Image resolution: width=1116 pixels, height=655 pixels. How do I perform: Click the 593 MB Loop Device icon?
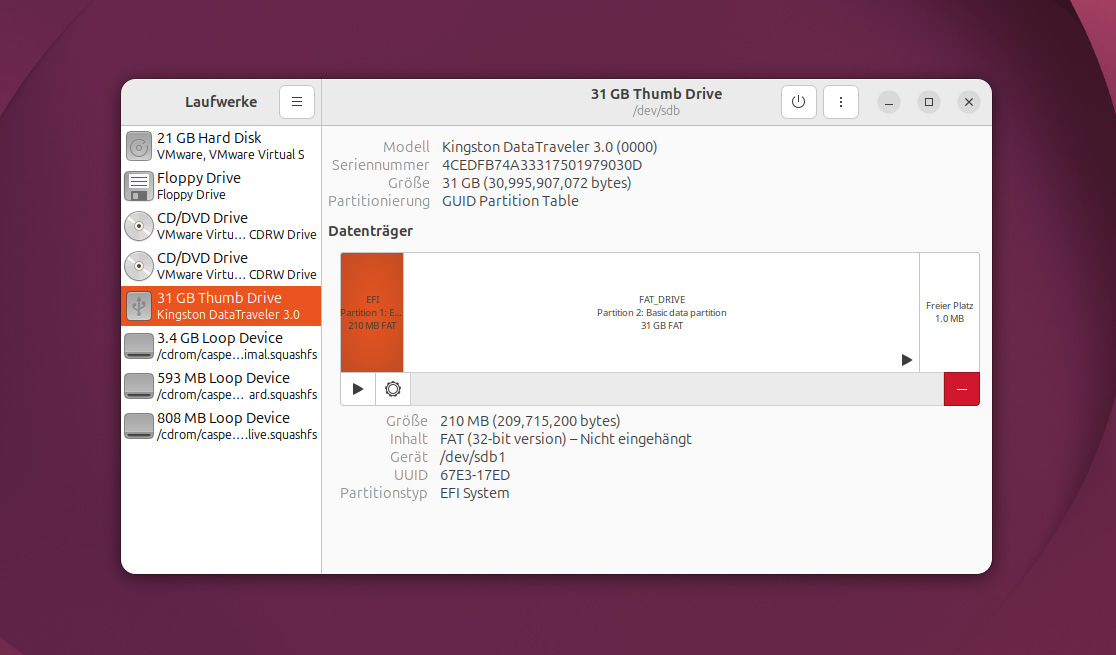(x=139, y=386)
